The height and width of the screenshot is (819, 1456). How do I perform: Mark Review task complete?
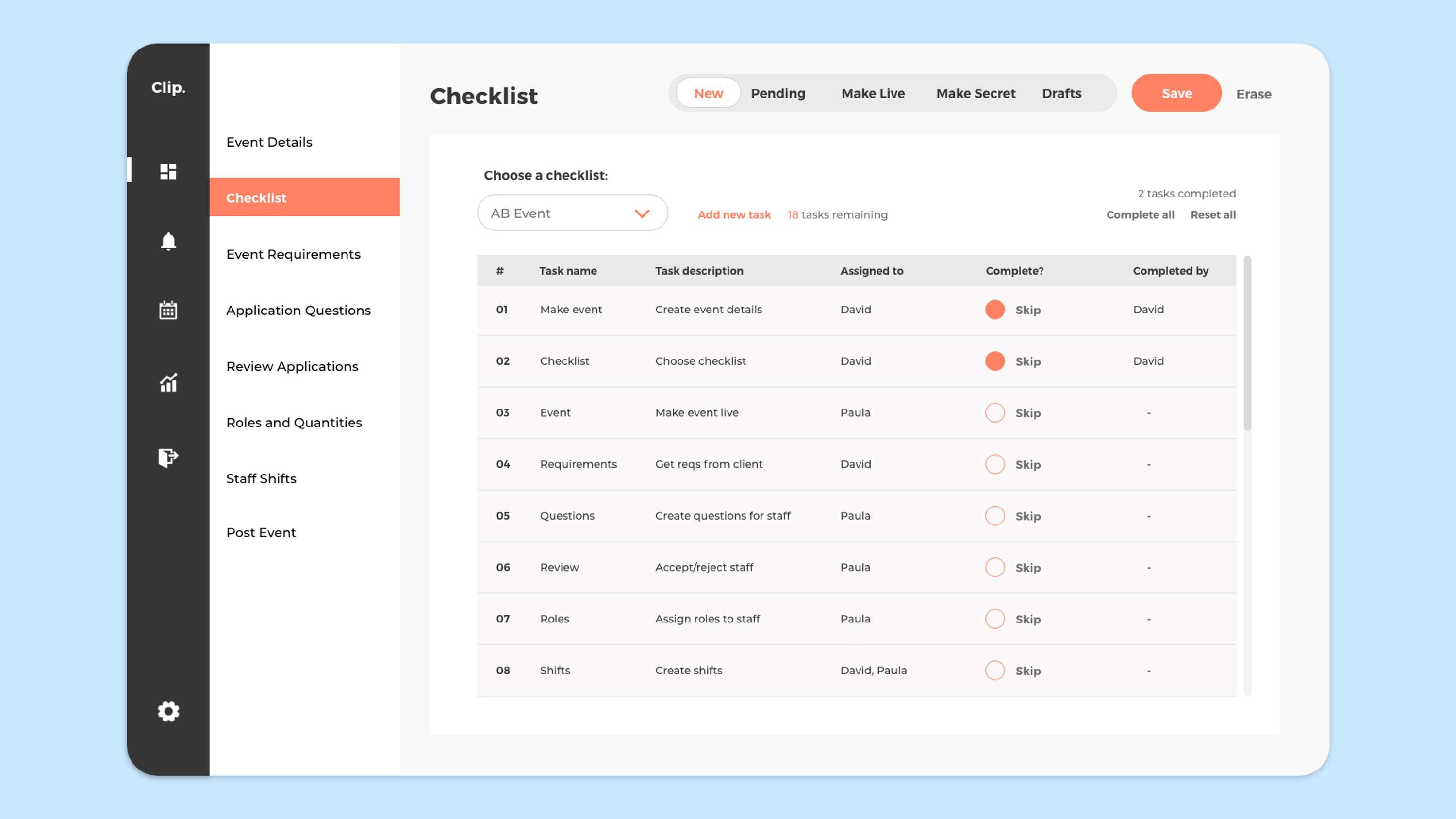point(995,567)
